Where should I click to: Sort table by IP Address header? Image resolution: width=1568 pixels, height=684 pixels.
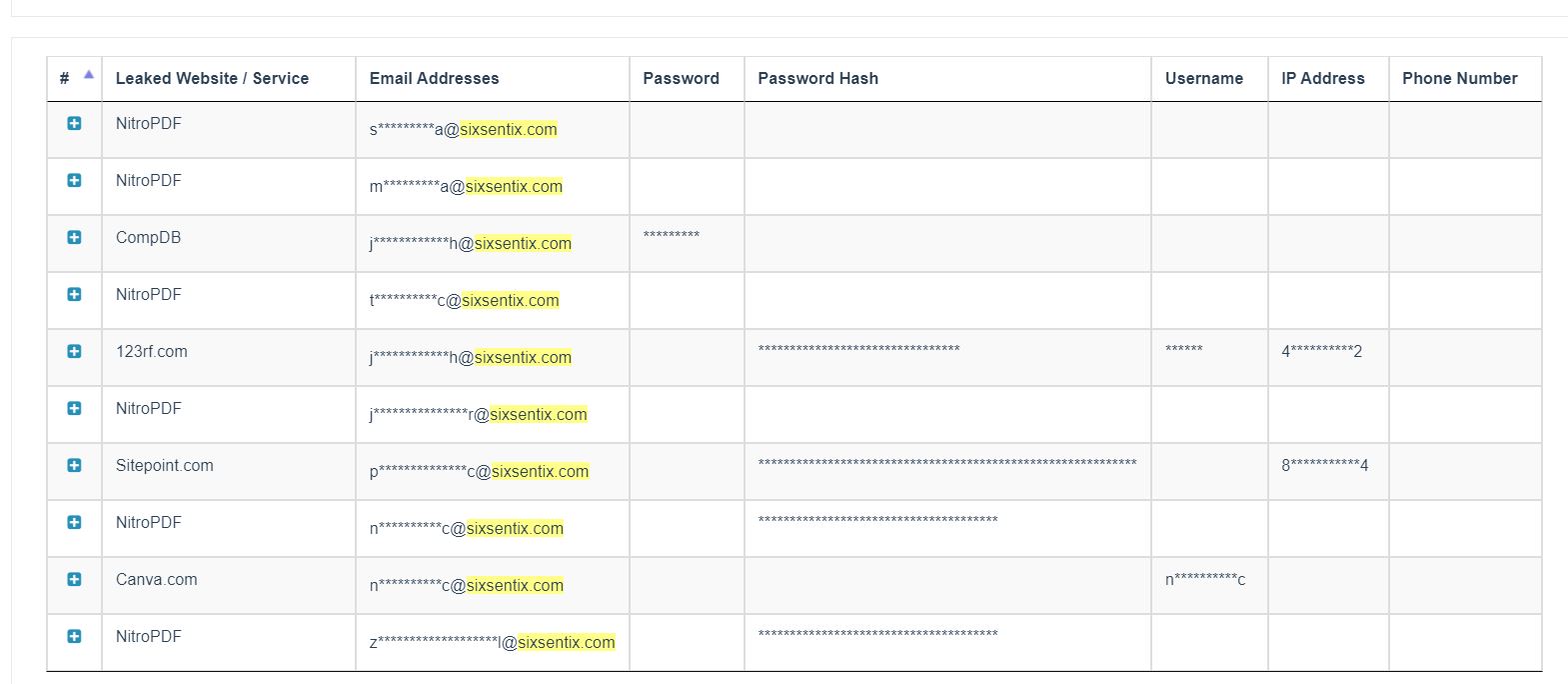pos(1322,78)
